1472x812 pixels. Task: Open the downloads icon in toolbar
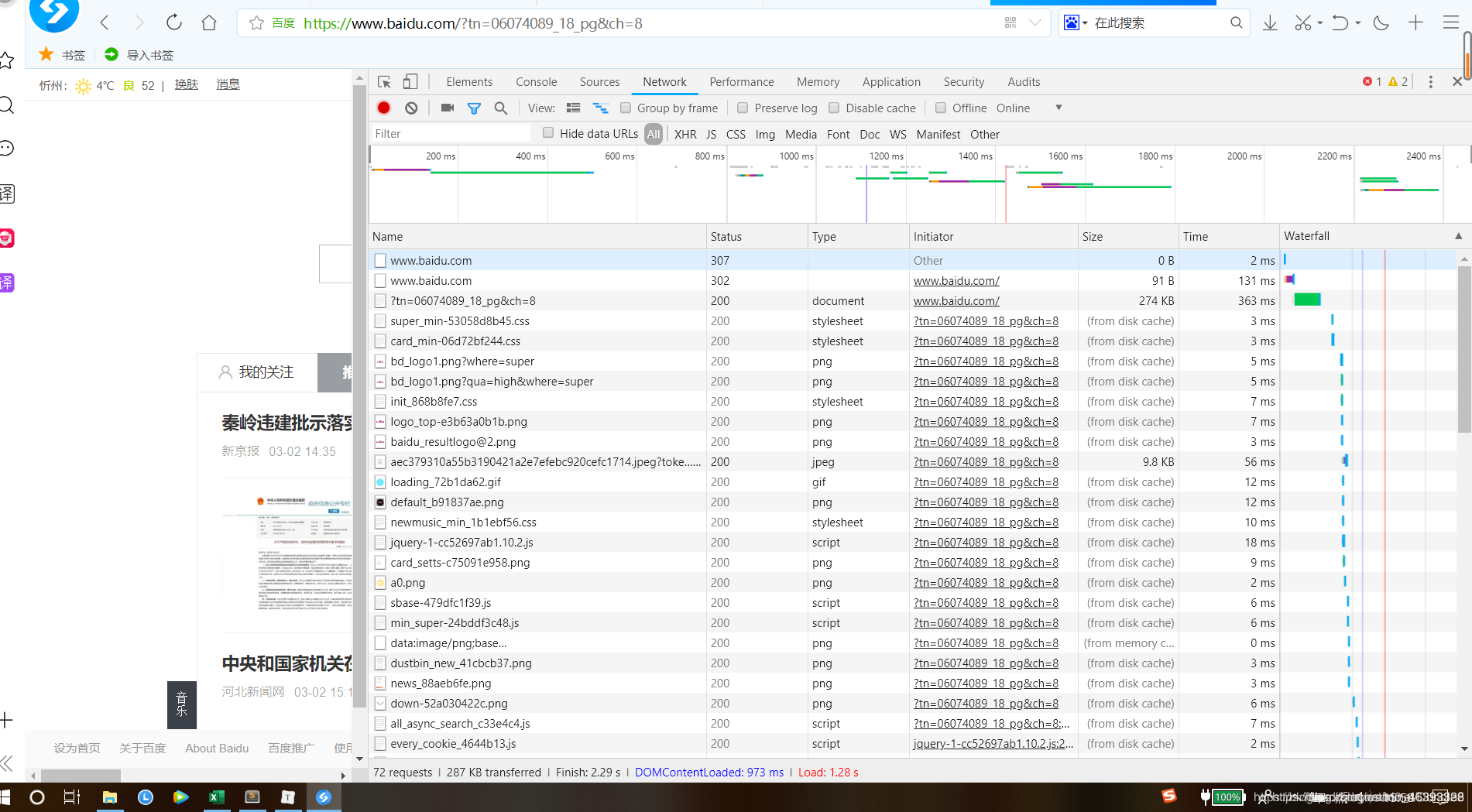tap(1270, 23)
